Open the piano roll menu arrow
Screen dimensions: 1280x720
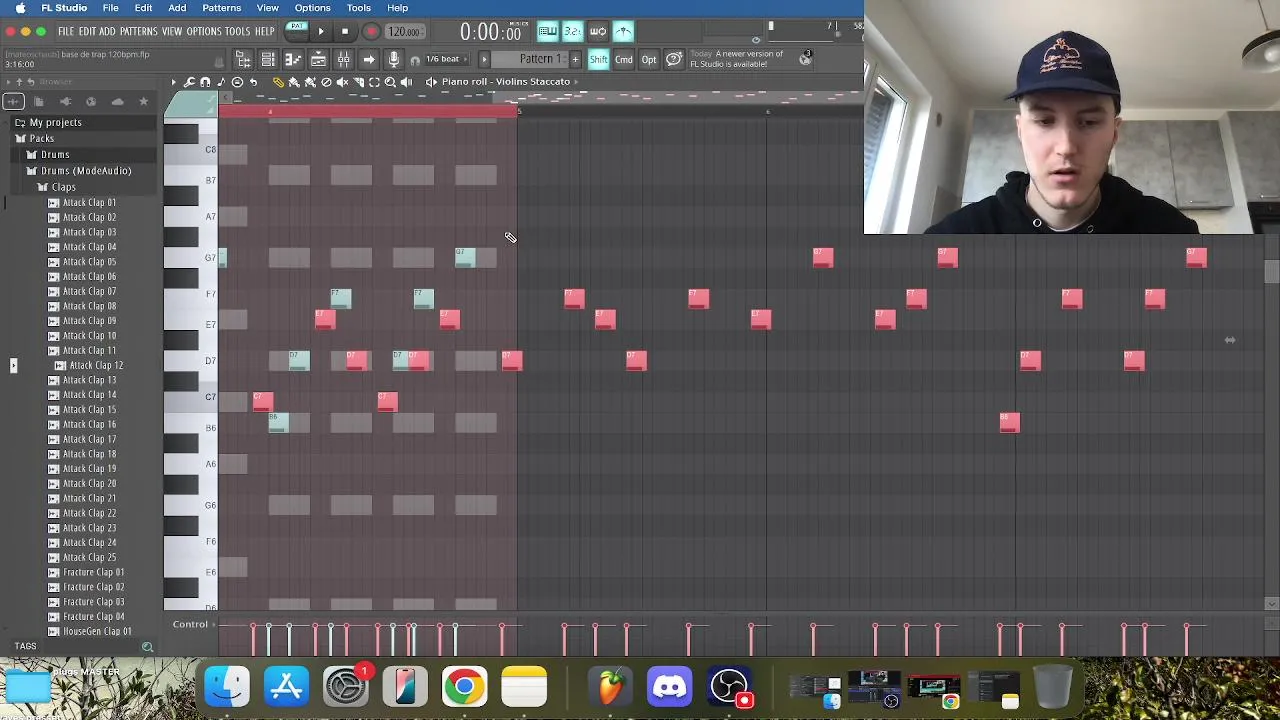coord(173,82)
